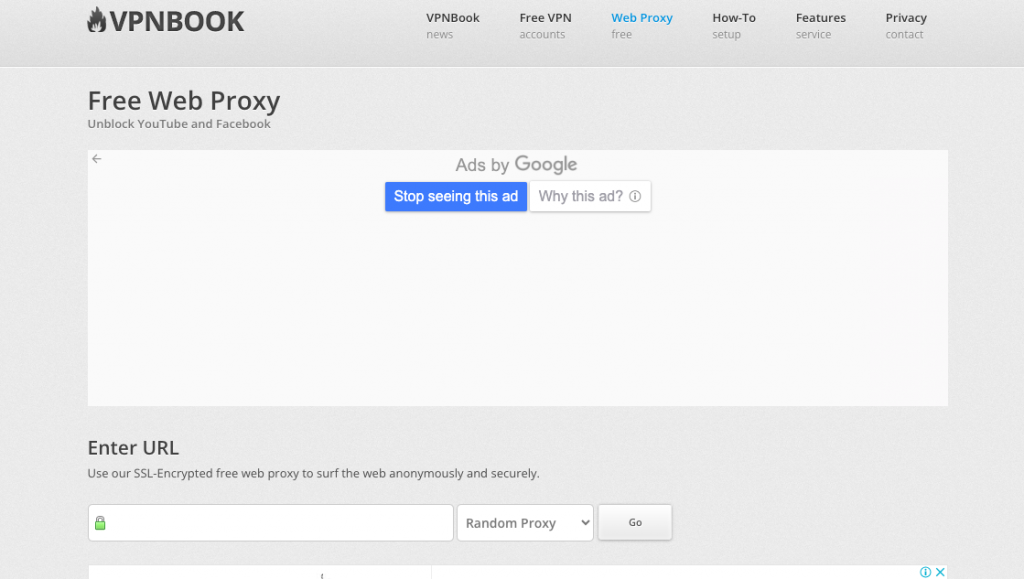Click the Enter URL heading
The image size is (1024, 579).
133,448
